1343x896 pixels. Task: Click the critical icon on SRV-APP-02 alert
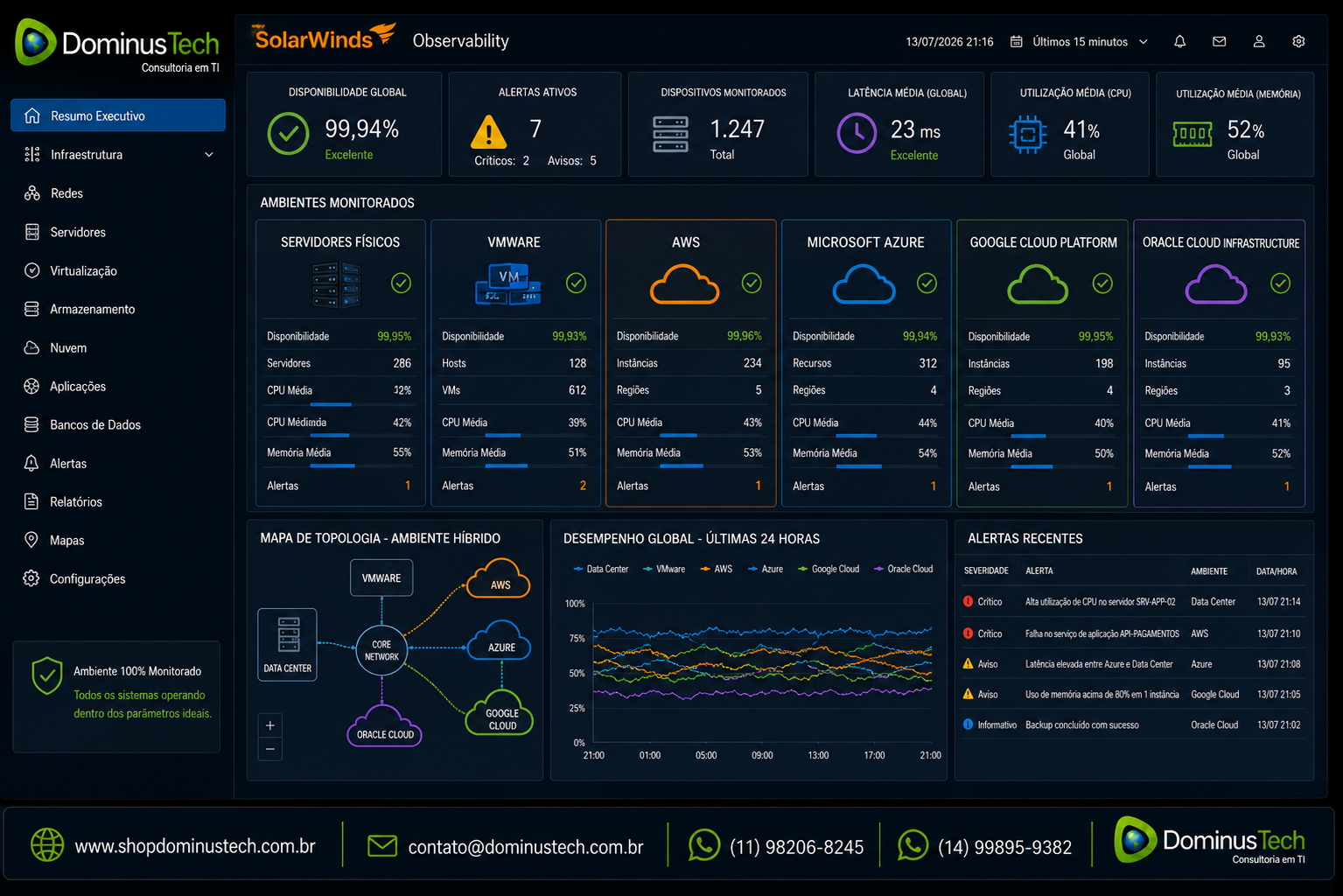pos(968,601)
